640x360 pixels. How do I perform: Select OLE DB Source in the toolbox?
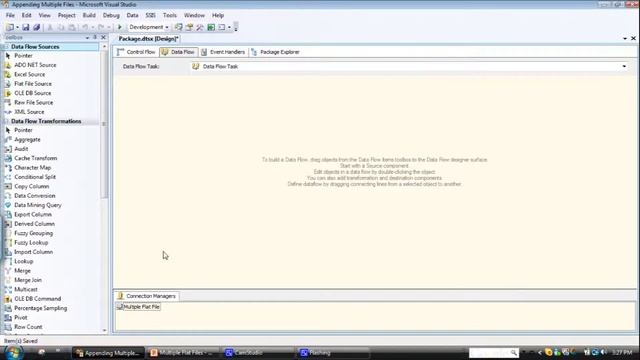33,93
